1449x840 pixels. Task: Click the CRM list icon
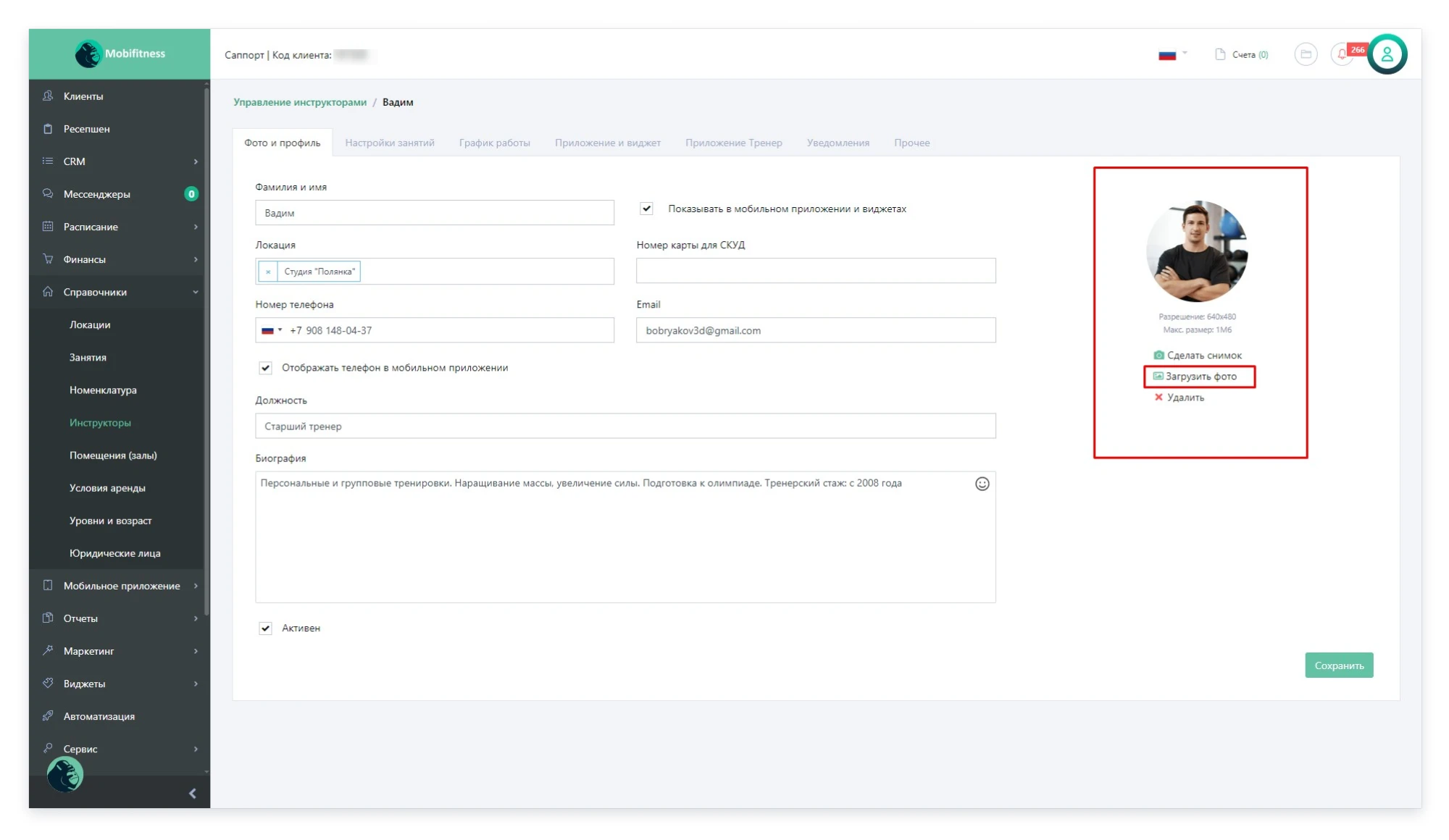(48, 161)
